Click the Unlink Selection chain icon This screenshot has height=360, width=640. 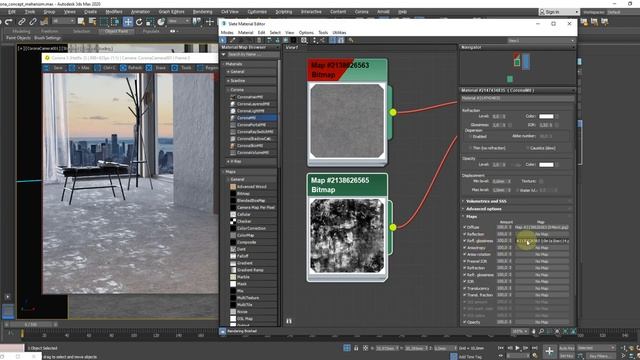33,22
